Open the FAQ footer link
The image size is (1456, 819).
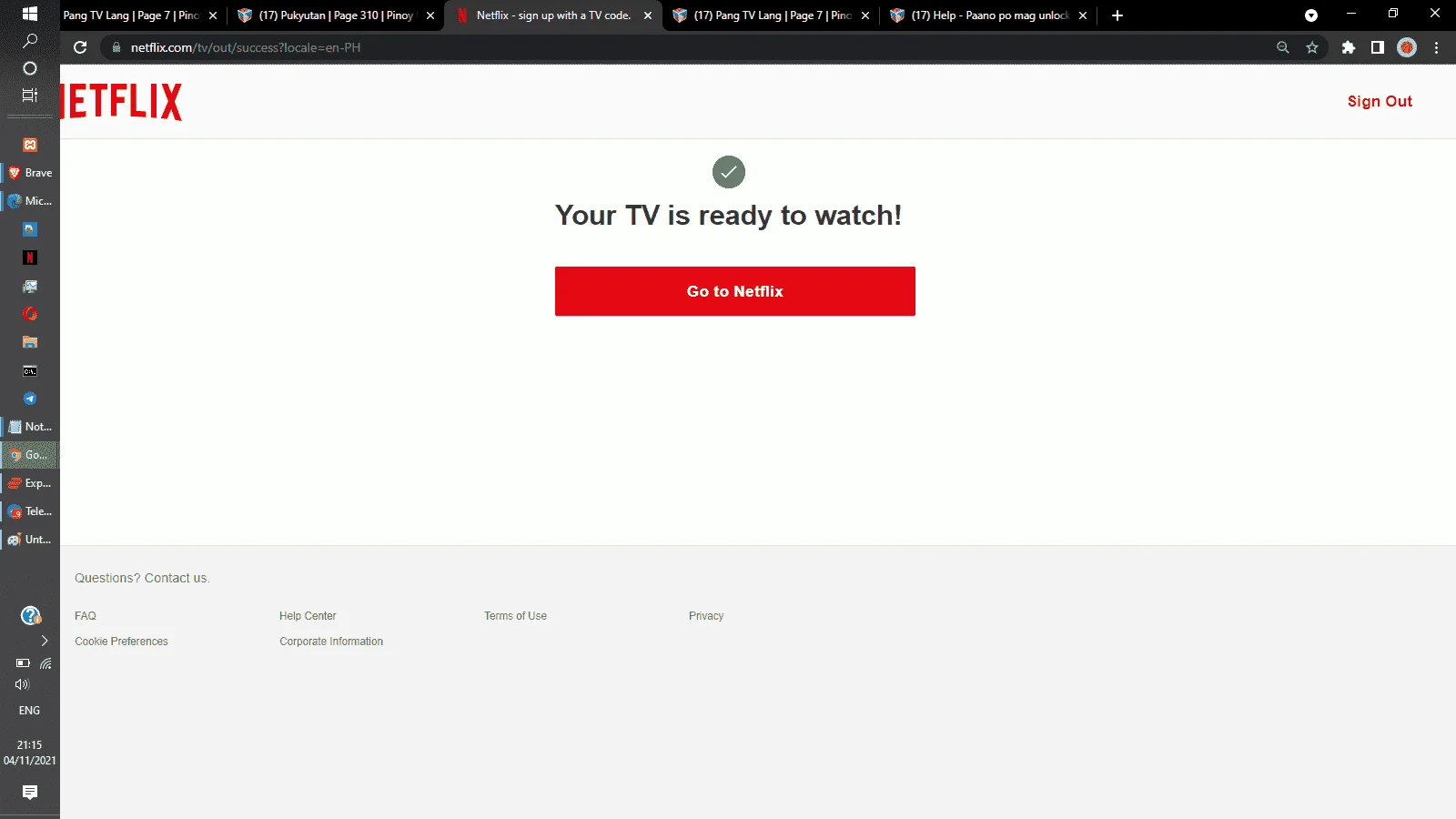click(x=86, y=616)
